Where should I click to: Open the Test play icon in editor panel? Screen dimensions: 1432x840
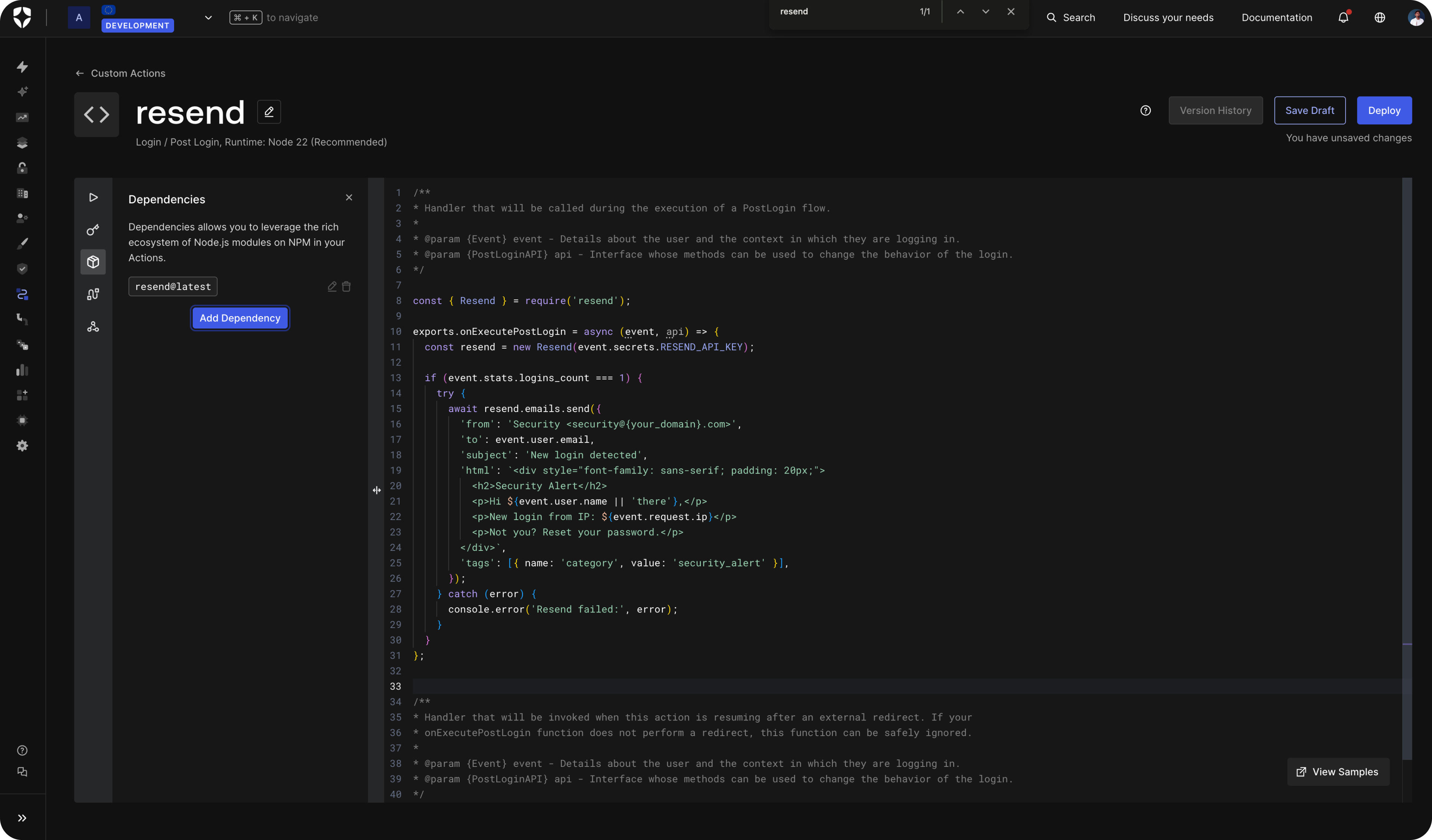point(93,197)
